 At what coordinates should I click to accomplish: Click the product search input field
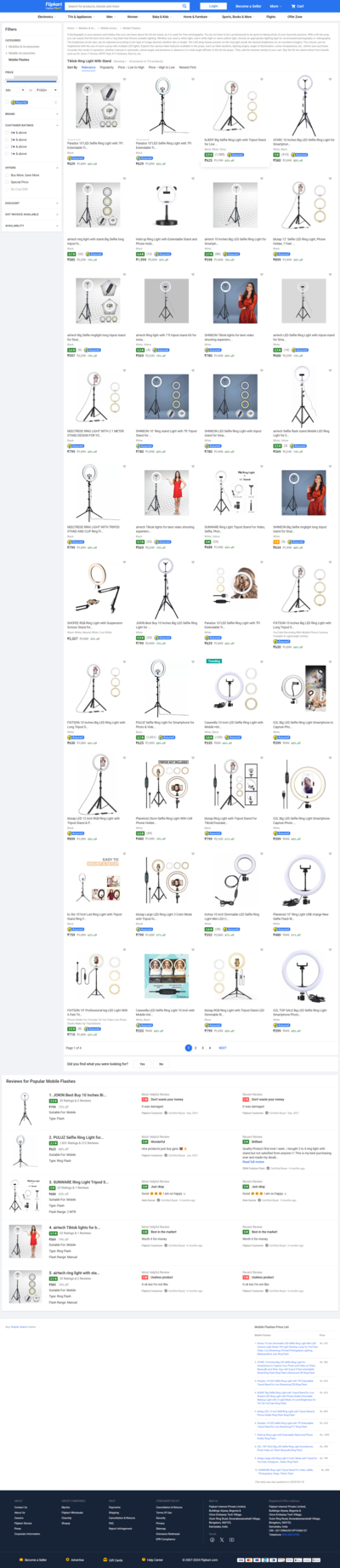125,6
